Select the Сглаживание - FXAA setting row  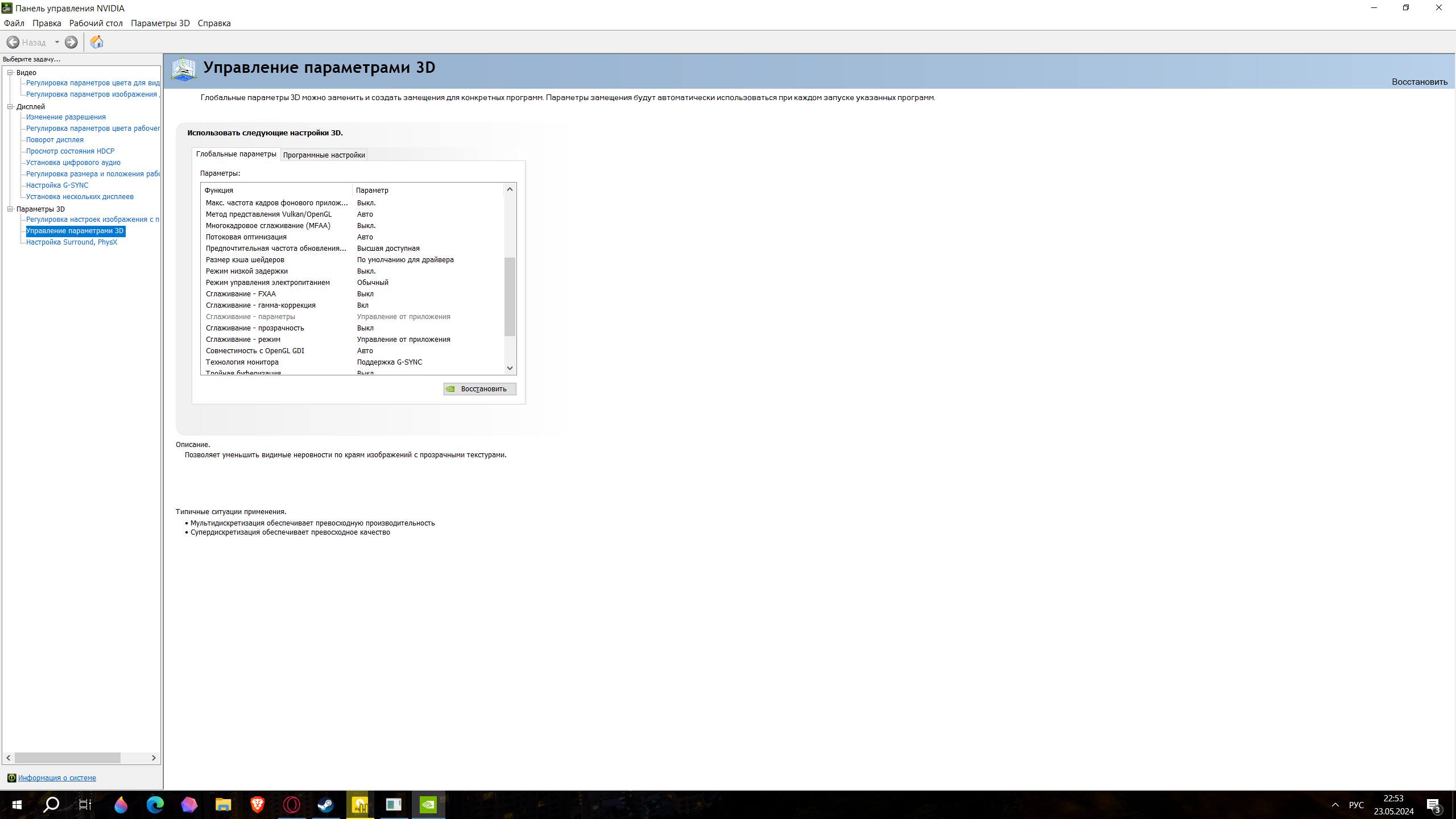[241, 294]
